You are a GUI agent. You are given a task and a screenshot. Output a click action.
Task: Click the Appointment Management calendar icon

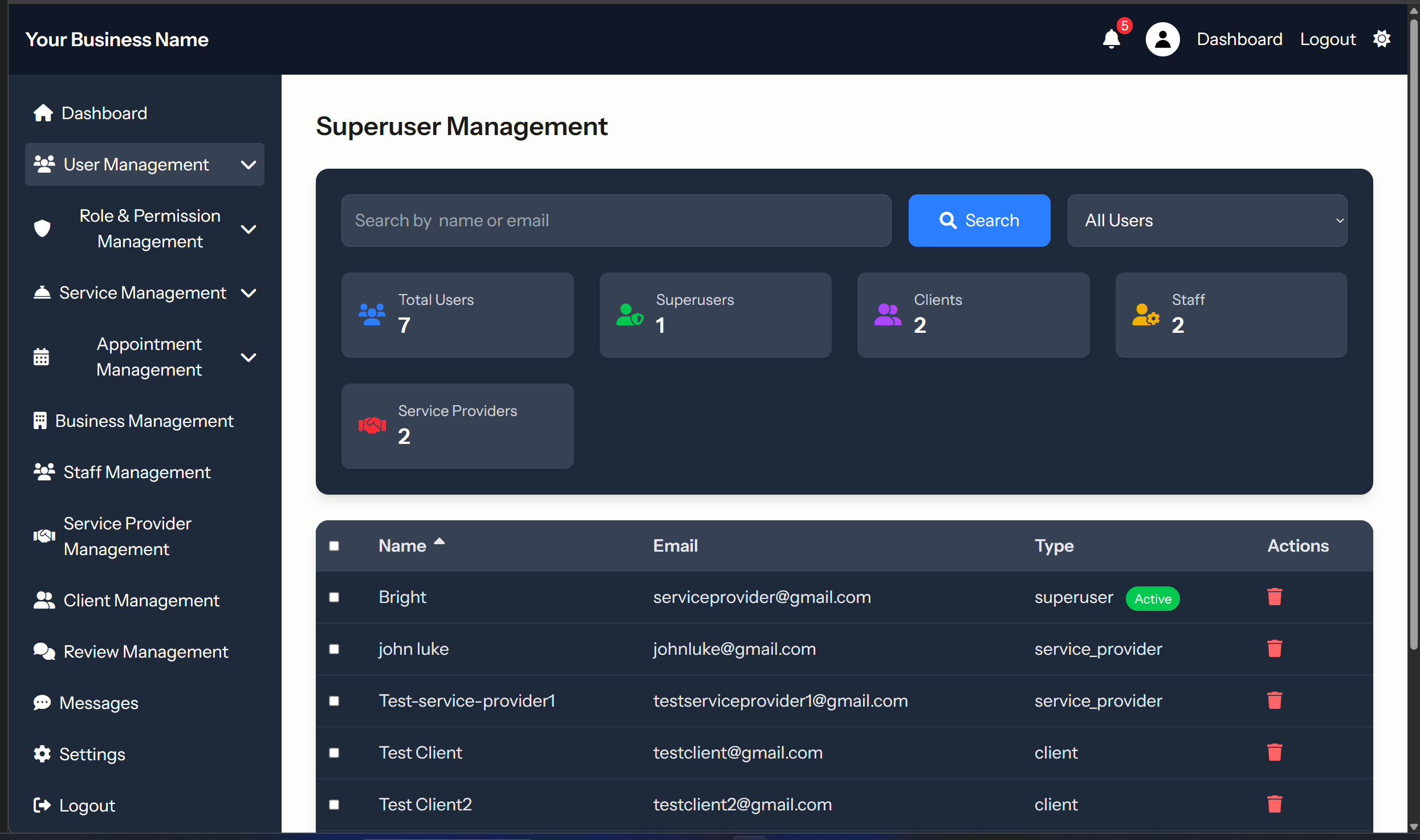(x=41, y=357)
